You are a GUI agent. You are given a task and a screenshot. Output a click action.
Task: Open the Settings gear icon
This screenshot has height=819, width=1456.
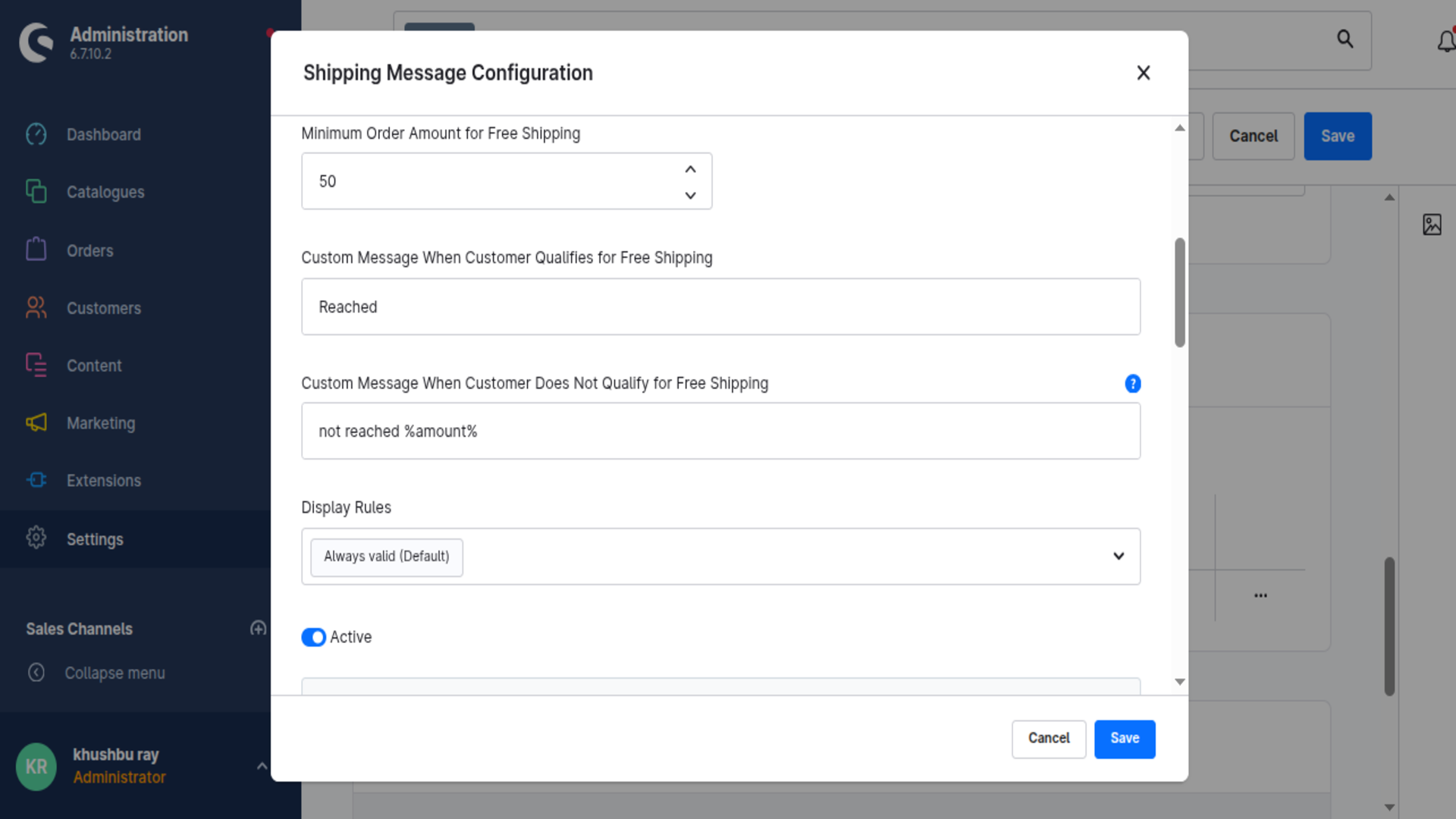[36, 538]
